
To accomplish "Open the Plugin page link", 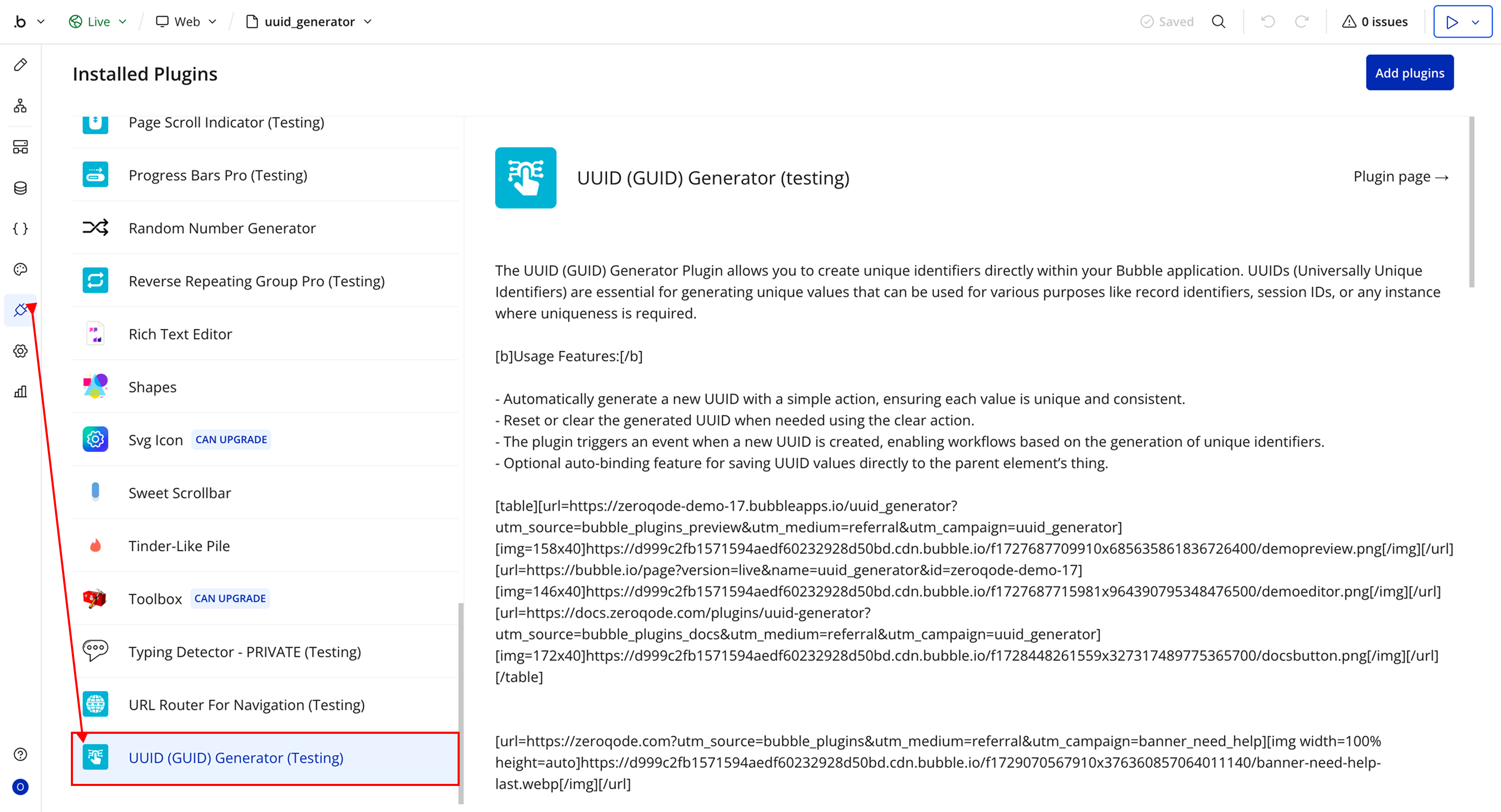I will tap(1400, 177).
